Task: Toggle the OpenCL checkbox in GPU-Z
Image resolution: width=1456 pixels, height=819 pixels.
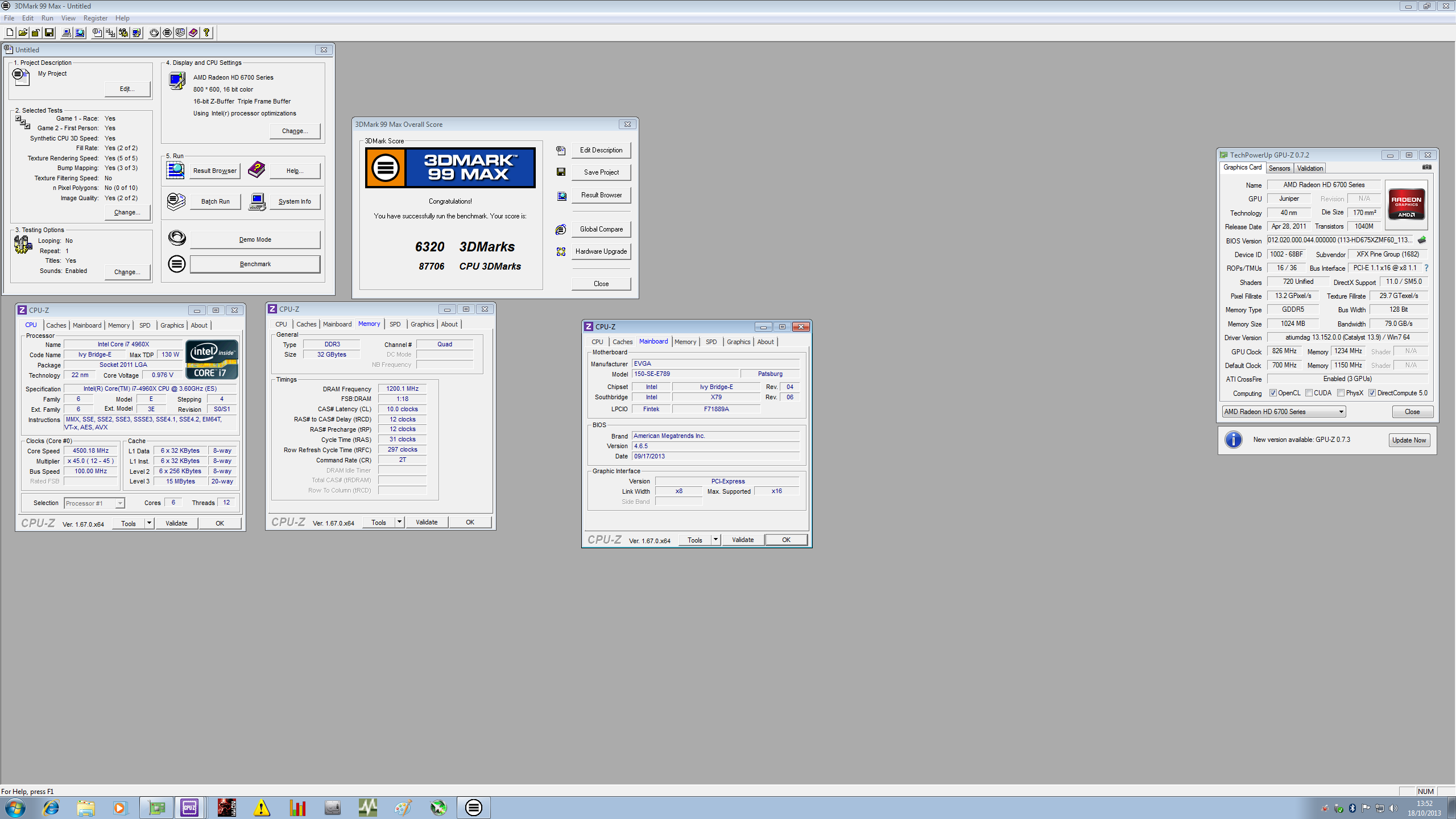Action: pos(1273,393)
